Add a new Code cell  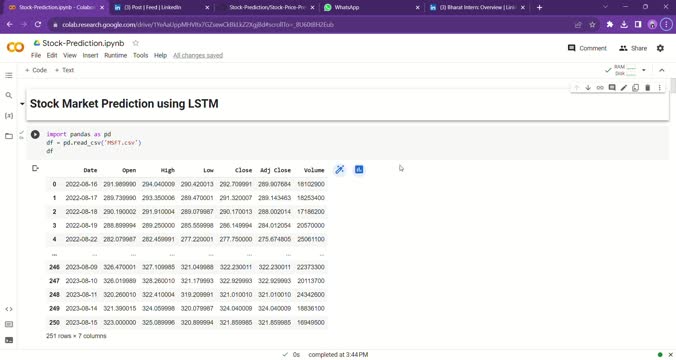(36, 70)
